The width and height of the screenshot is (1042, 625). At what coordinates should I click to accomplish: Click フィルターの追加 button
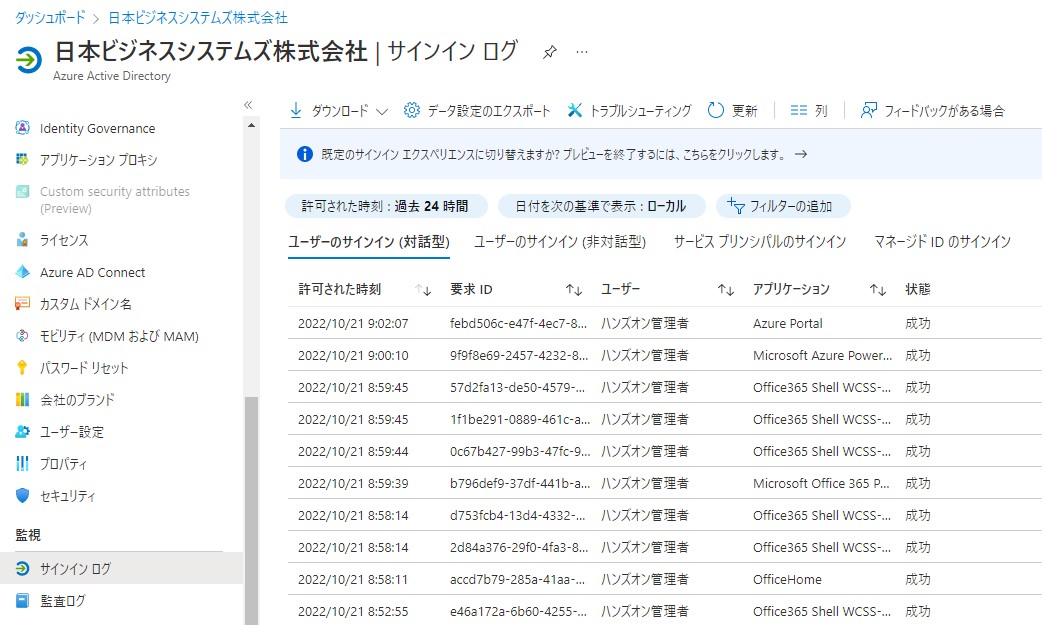[783, 206]
